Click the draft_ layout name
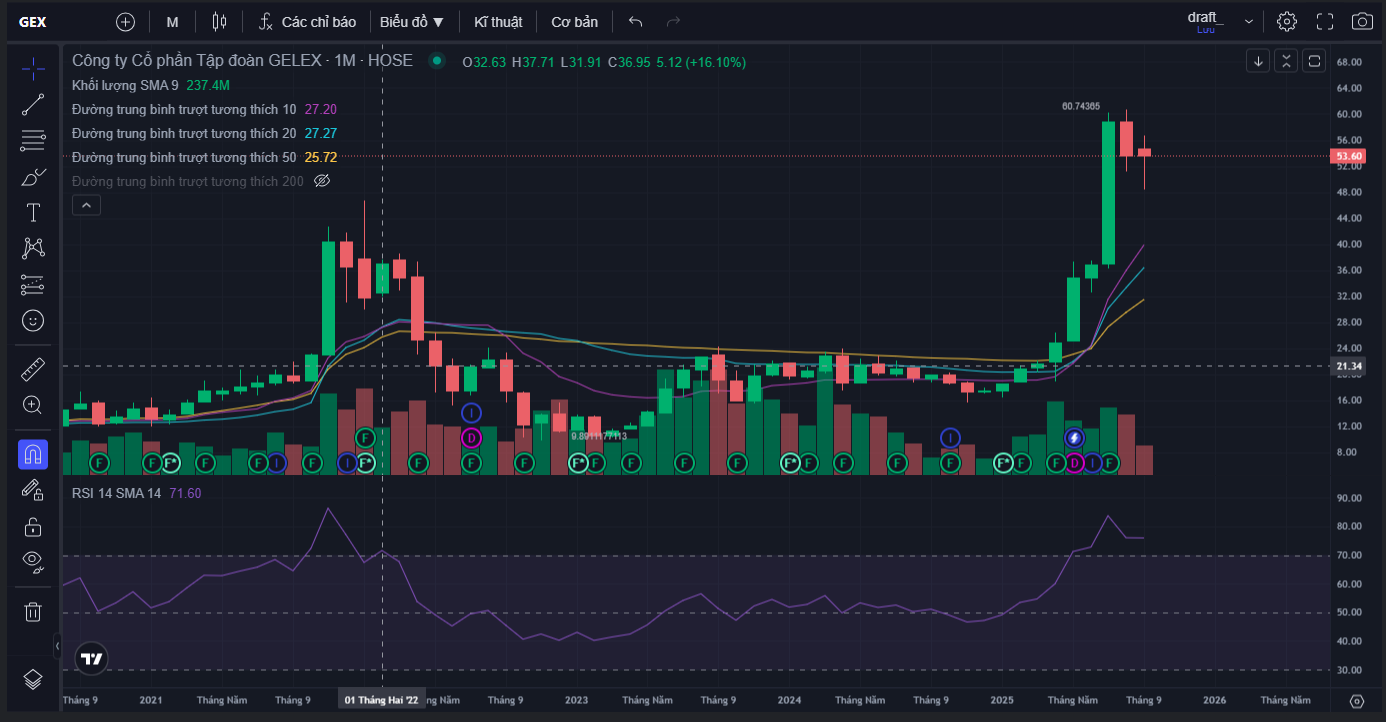 point(1205,17)
